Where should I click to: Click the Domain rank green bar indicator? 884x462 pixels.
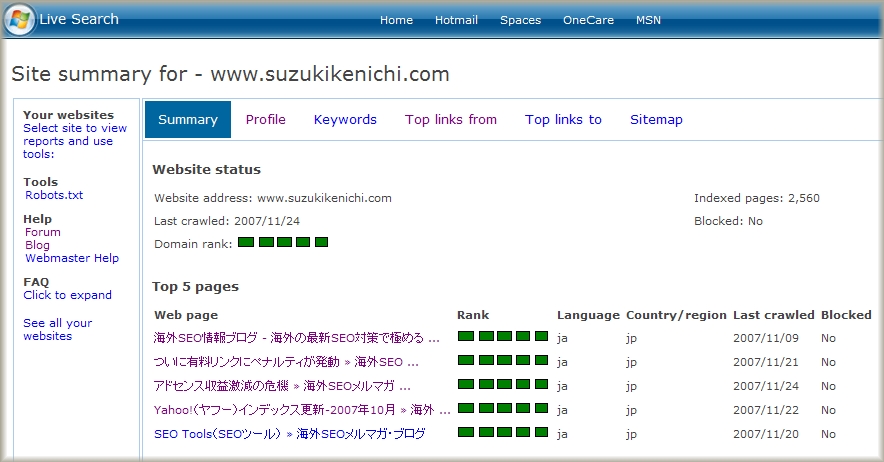pos(283,243)
